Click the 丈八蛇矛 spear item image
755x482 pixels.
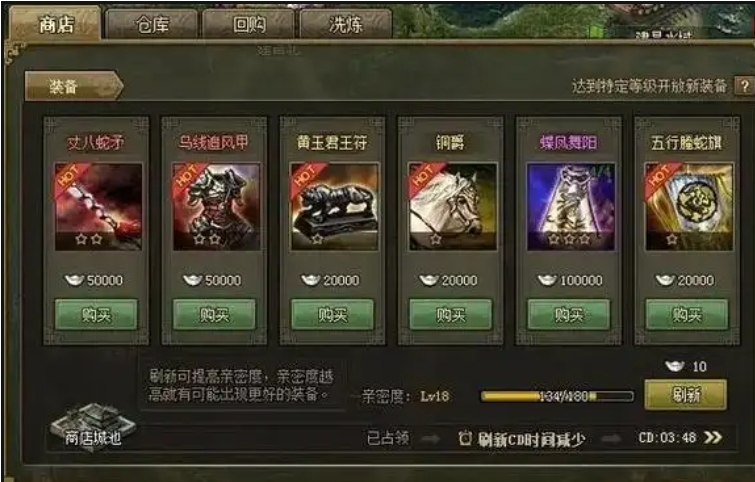[x=98, y=207]
